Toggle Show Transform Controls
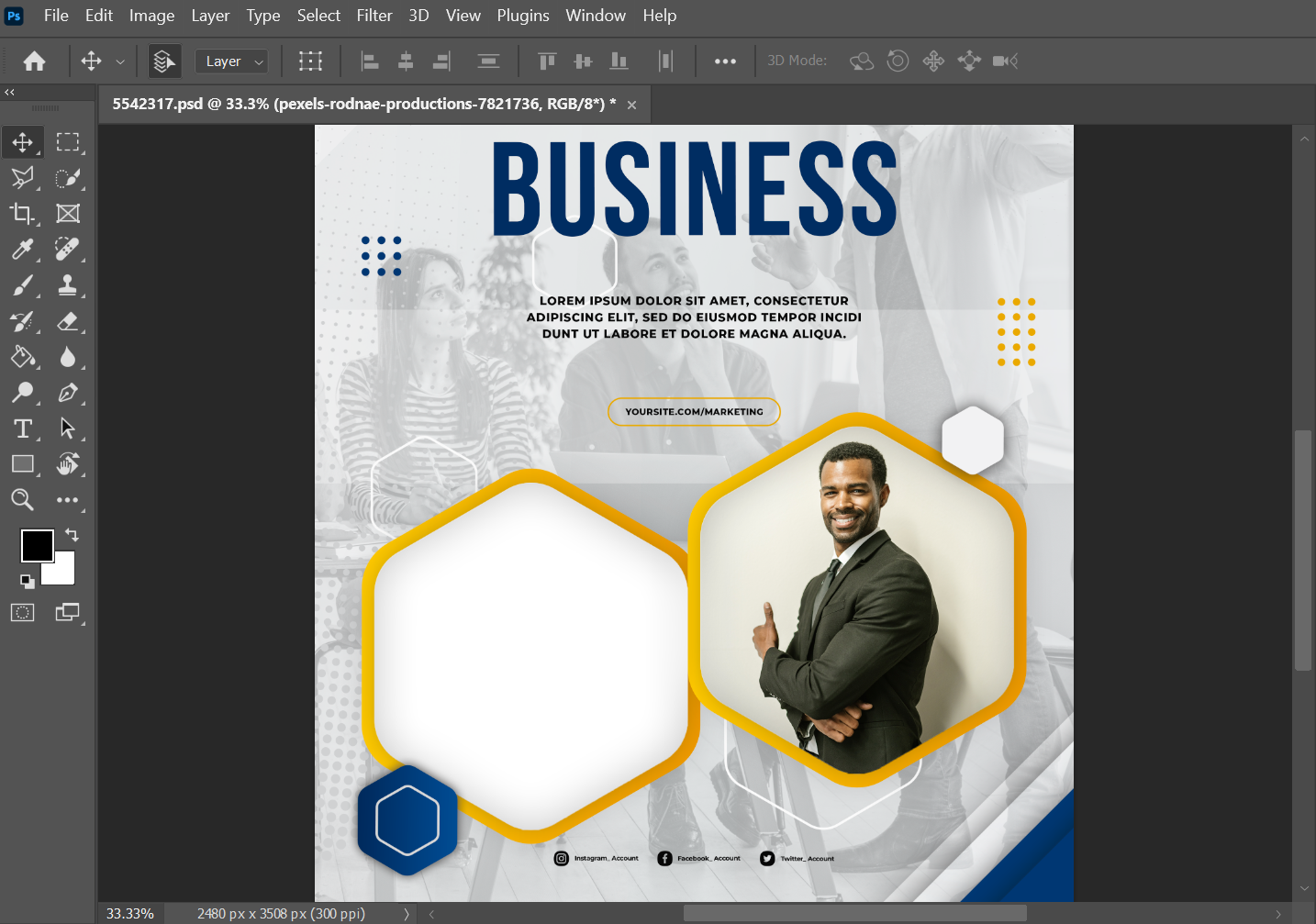Screen dimensions: 1316x924 310,61
